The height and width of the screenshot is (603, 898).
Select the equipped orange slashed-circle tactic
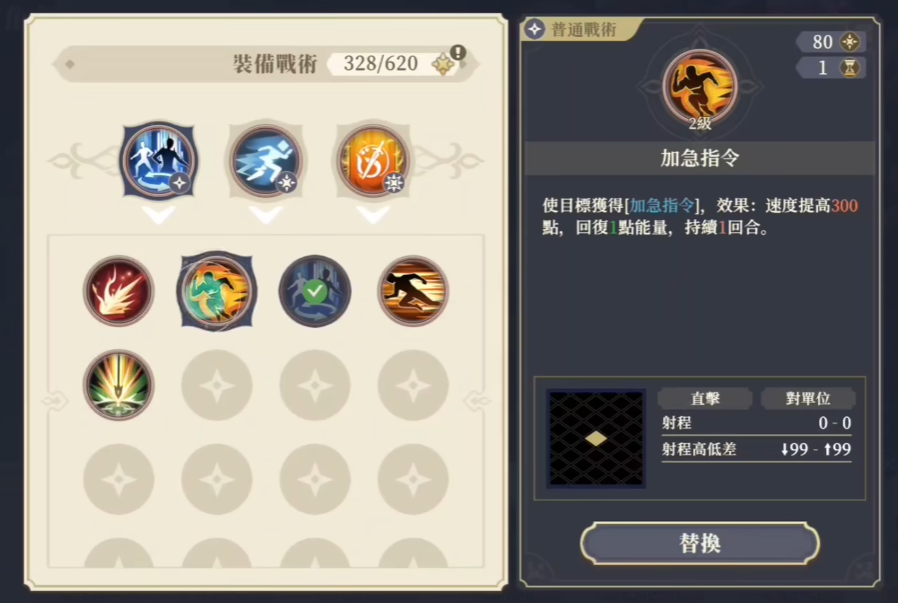(x=373, y=161)
